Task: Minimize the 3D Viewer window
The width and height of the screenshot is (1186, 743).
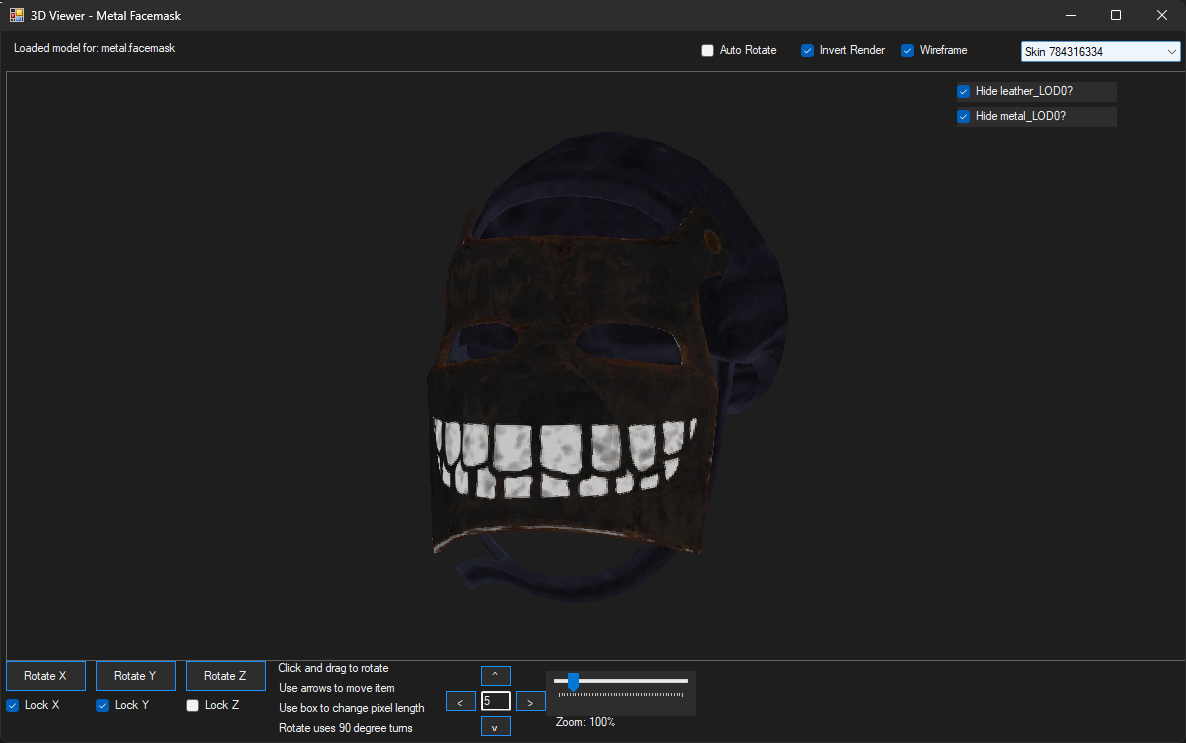Action: point(1071,15)
